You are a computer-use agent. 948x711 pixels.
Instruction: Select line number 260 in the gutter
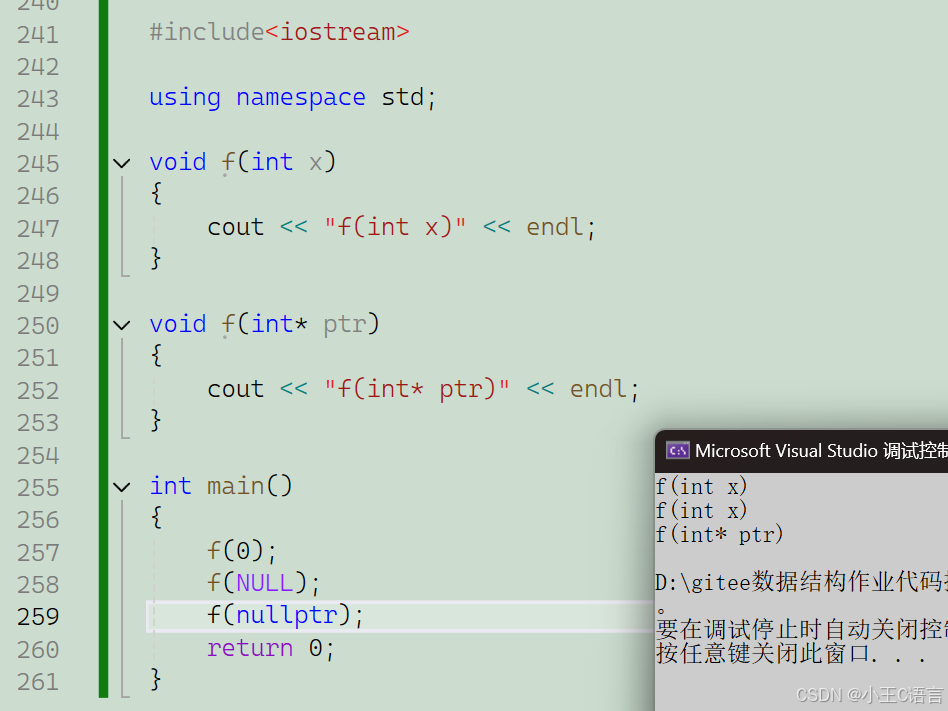(38, 650)
